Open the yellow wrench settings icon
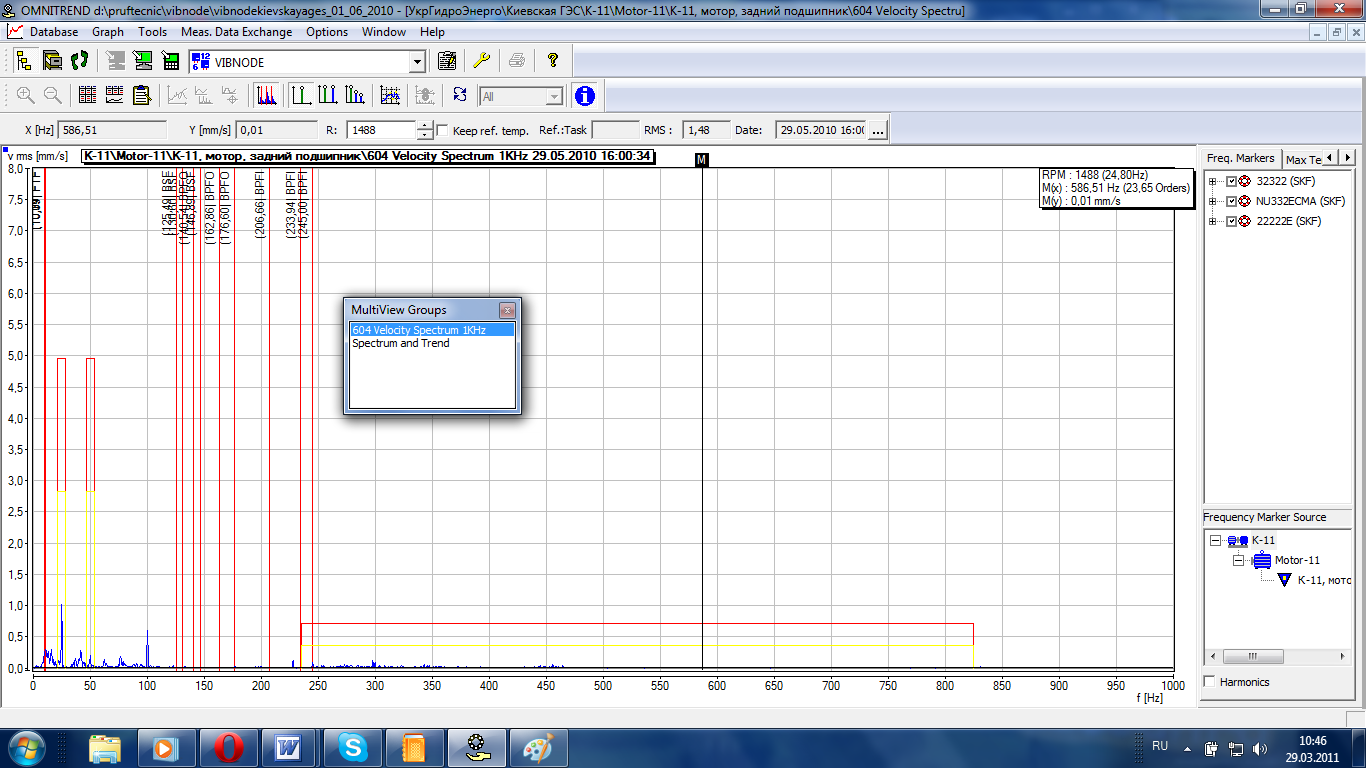 481,61
